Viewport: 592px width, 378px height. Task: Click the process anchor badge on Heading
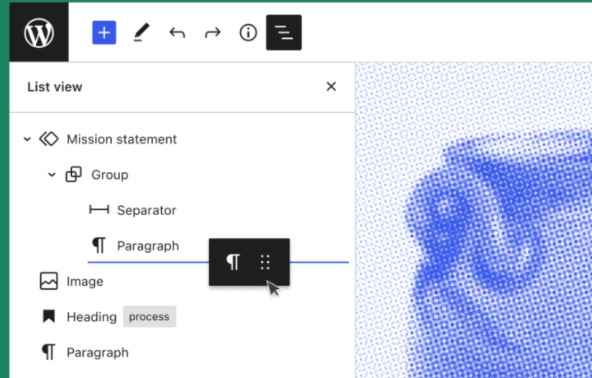149,316
